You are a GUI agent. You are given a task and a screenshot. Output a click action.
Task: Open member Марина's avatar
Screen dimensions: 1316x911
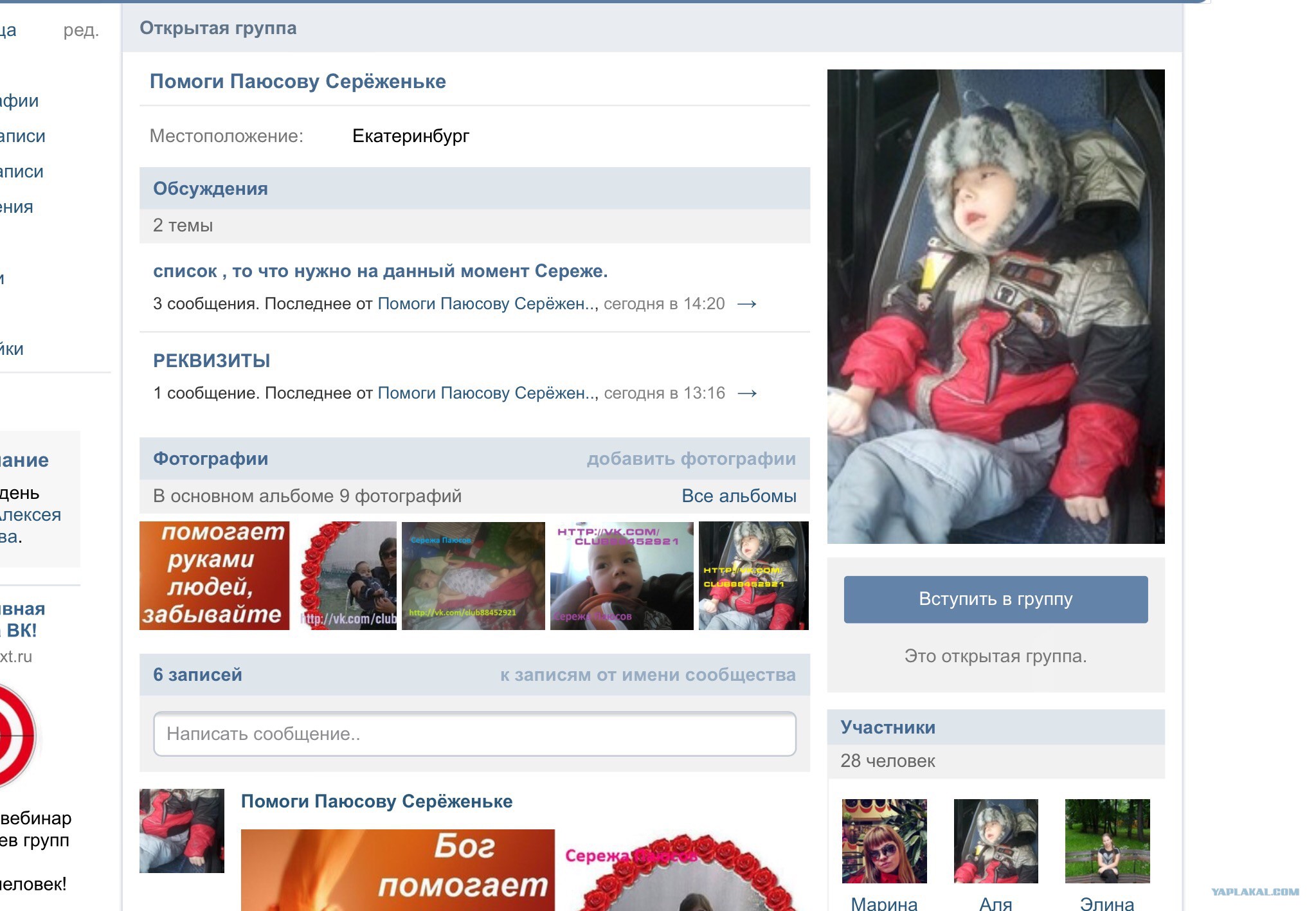tap(884, 841)
